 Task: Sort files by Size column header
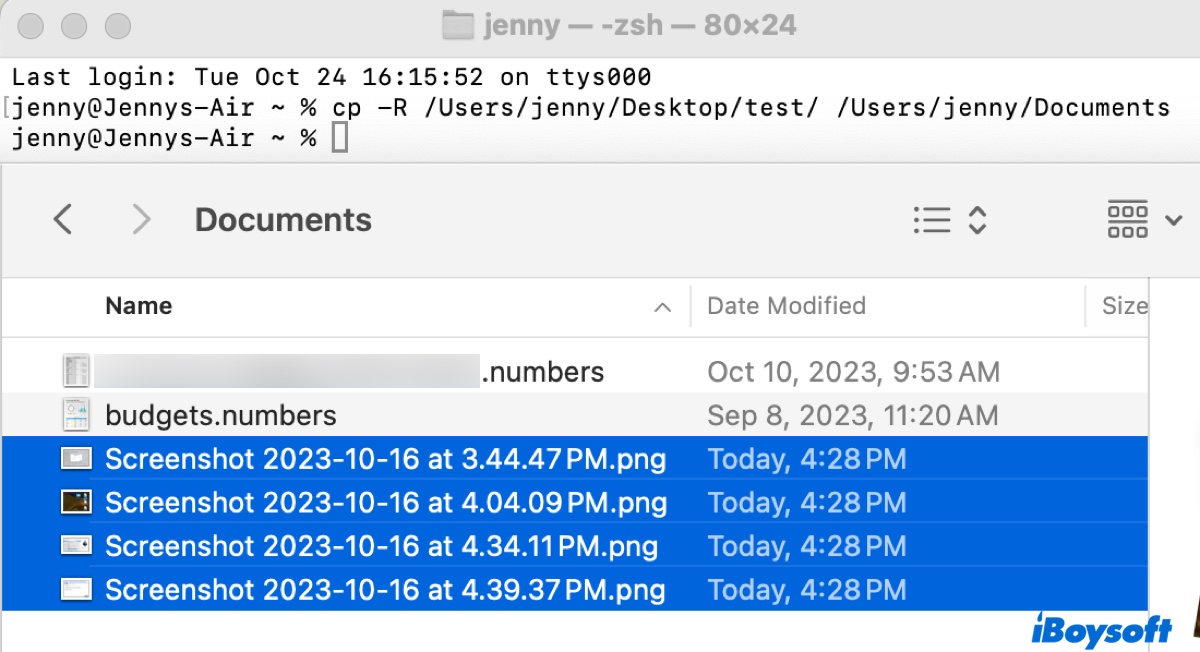[x=1124, y=306]
